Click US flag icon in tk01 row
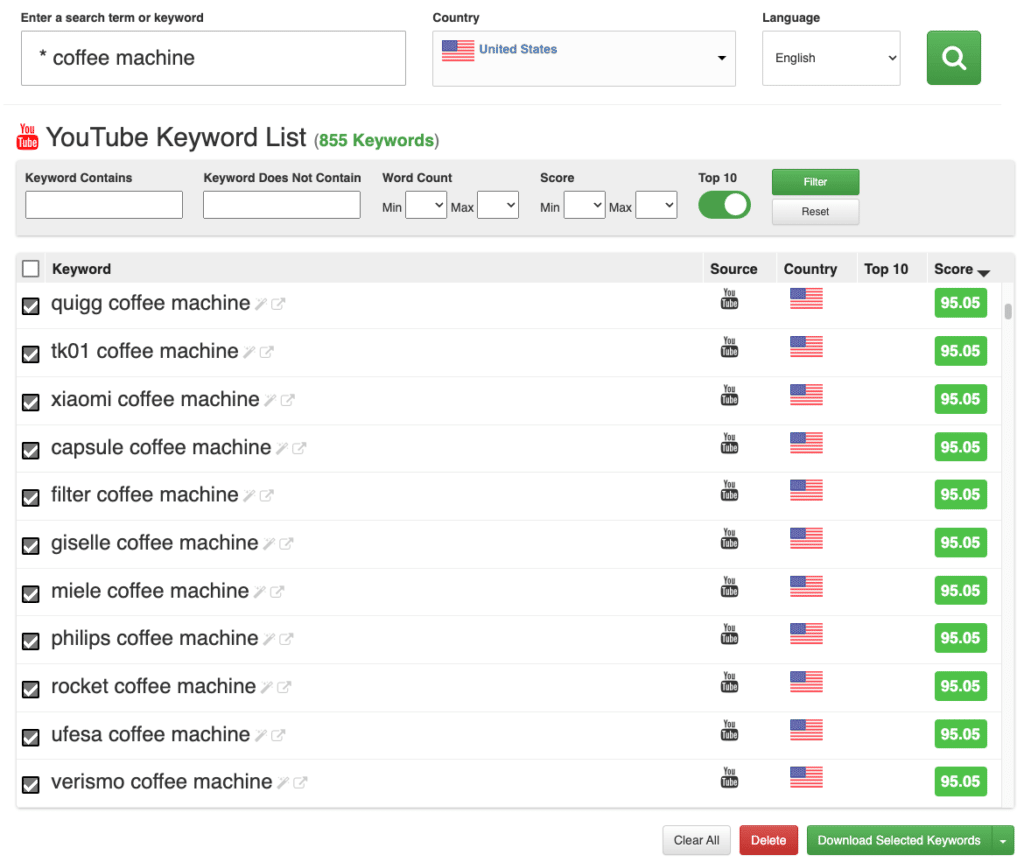The height and width of the screenshot is (862, 1024). [x=806, y=347]
